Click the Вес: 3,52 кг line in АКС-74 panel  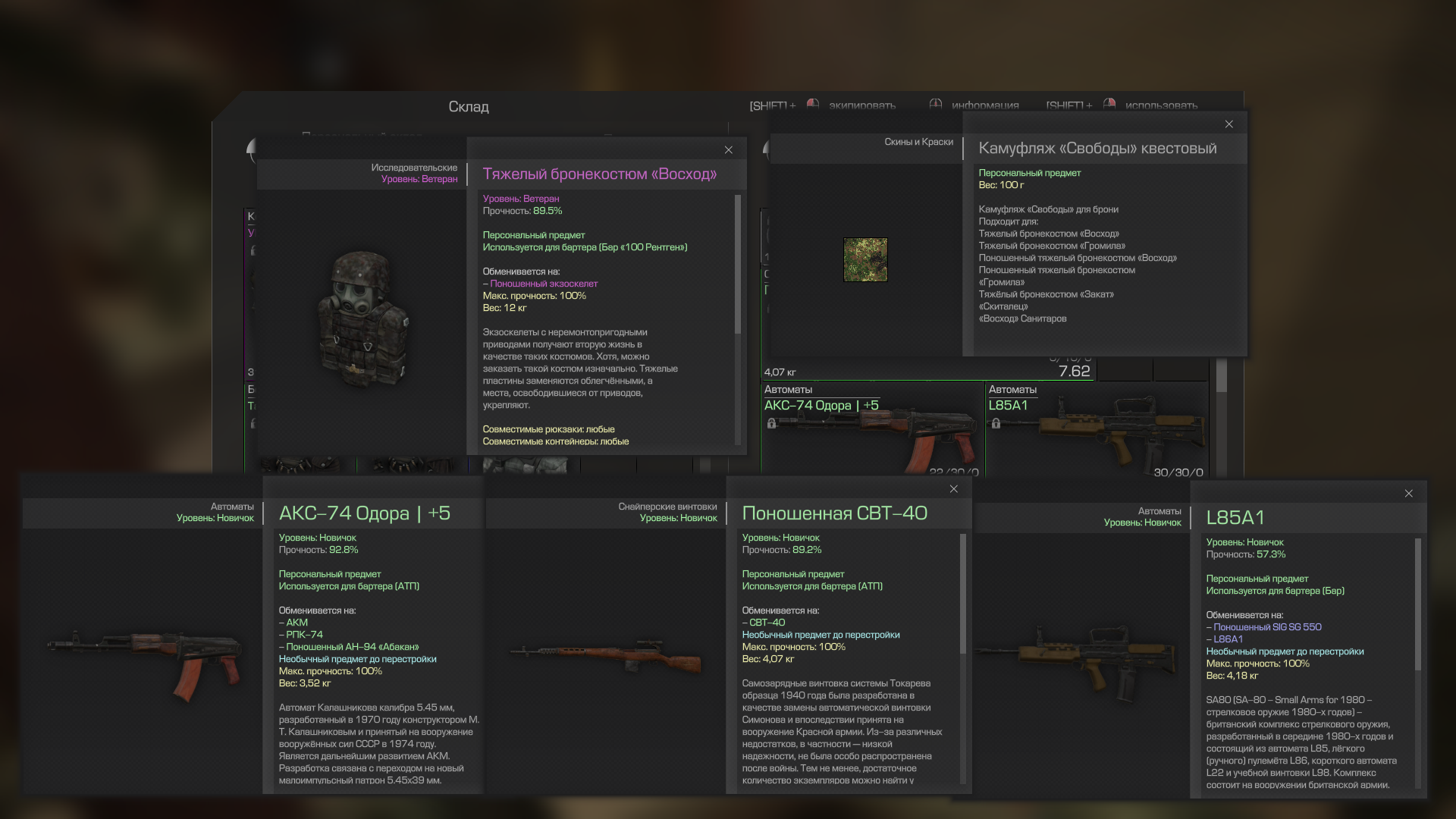(304, 683)
